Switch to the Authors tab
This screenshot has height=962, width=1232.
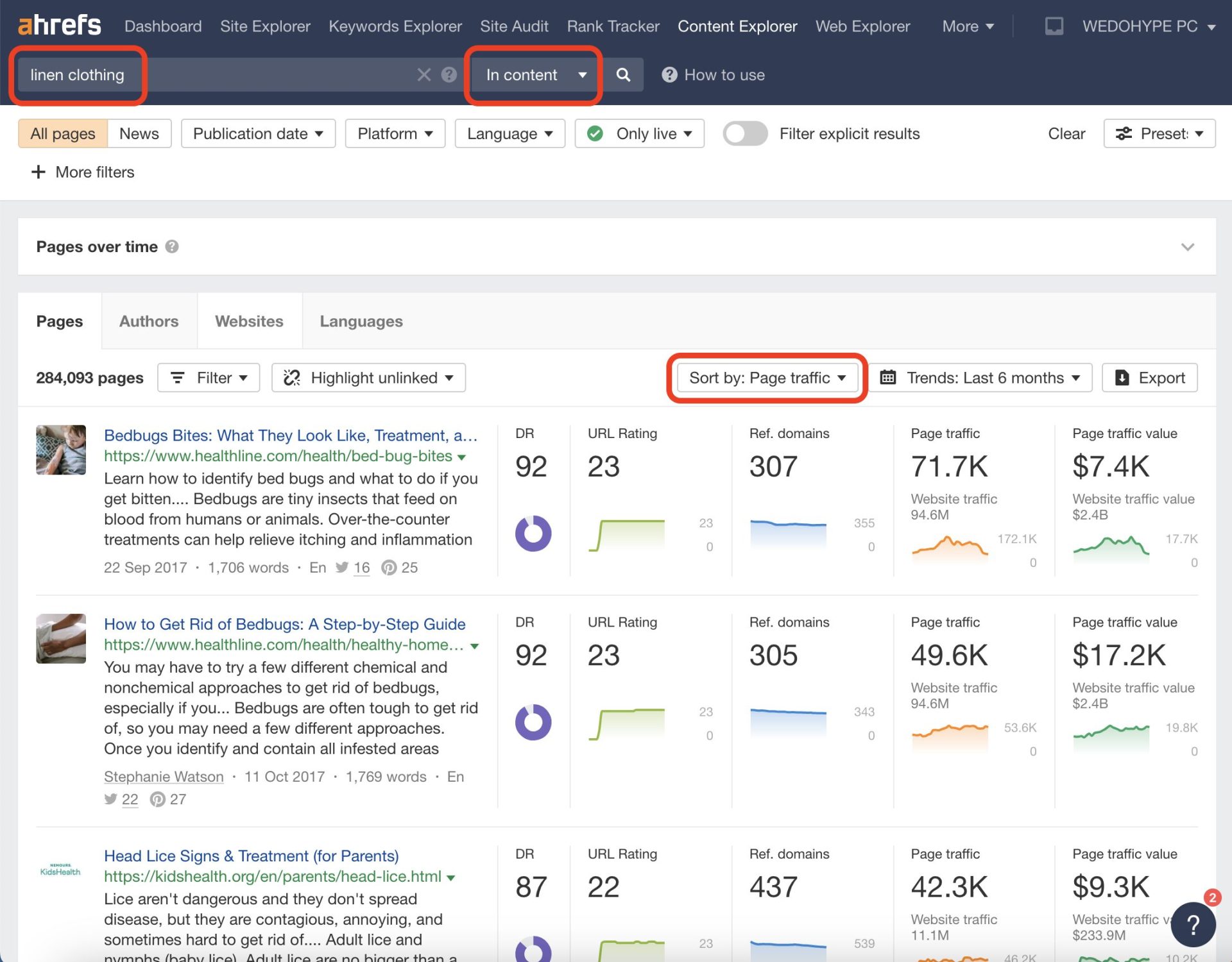[149, 321]
